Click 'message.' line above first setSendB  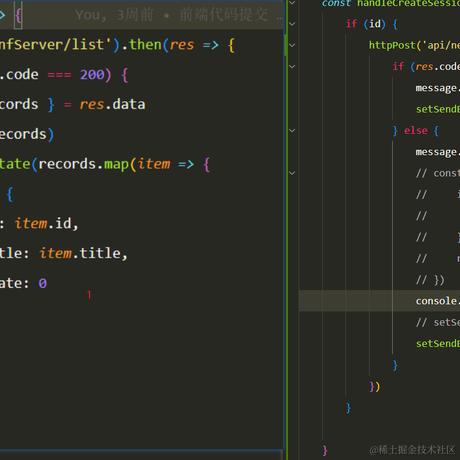437,88
